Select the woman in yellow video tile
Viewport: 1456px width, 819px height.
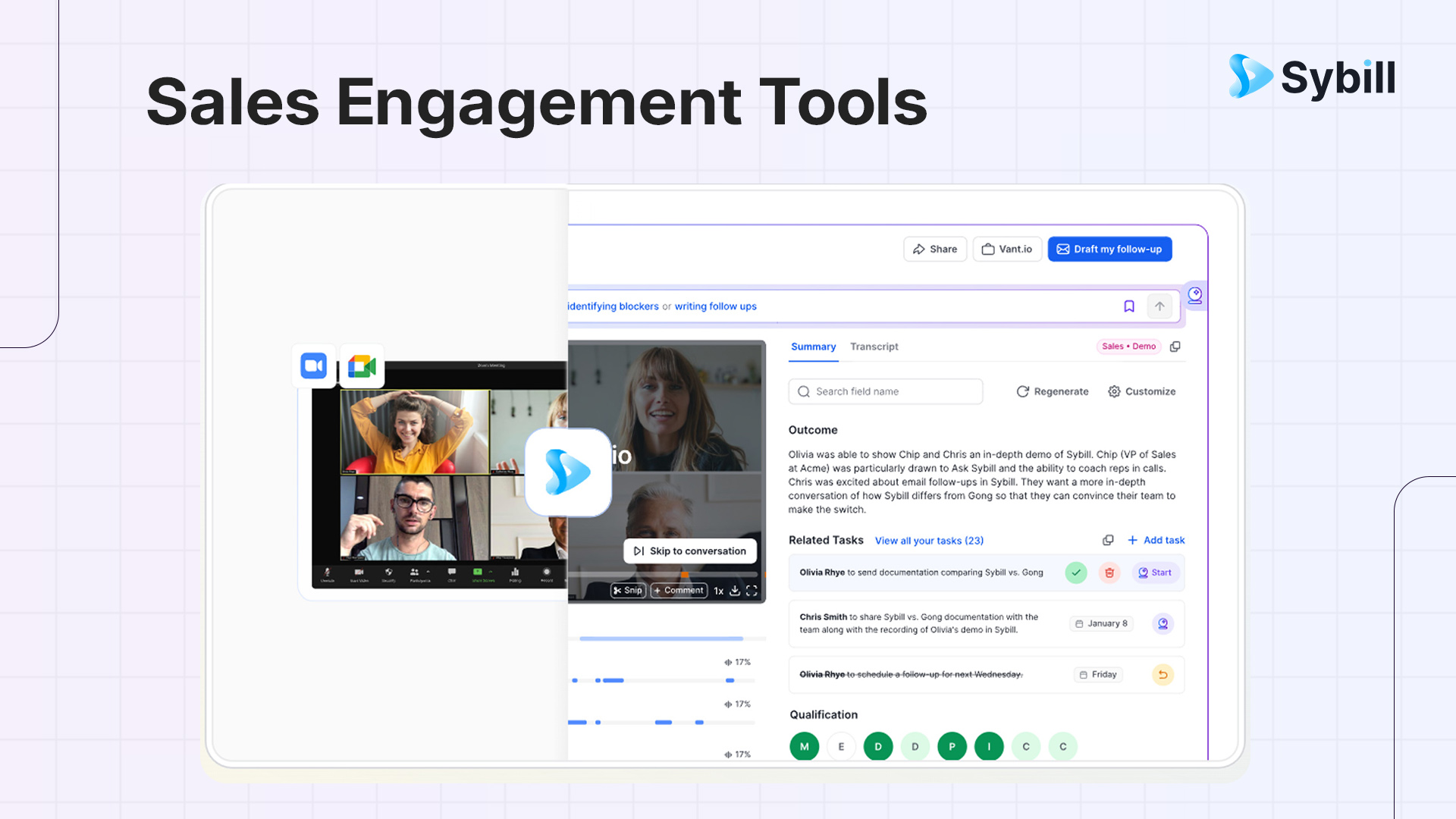click(x=415, y=432)
